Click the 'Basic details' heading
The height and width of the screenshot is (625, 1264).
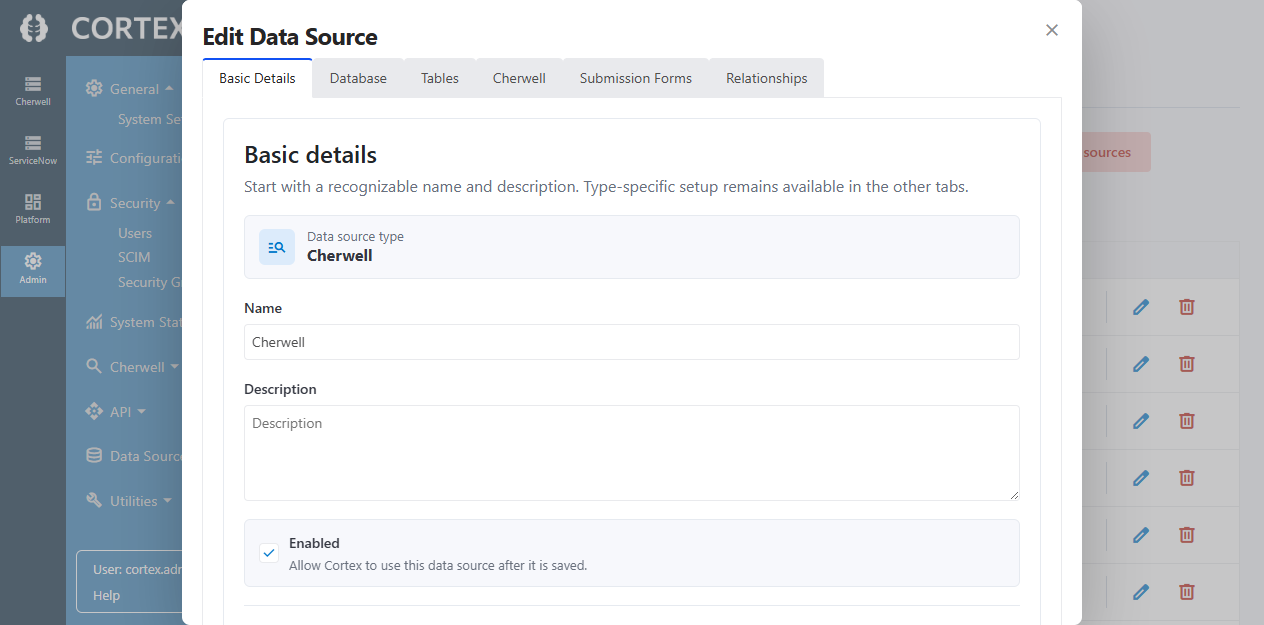pyautogui.click(x=311, y=155)
